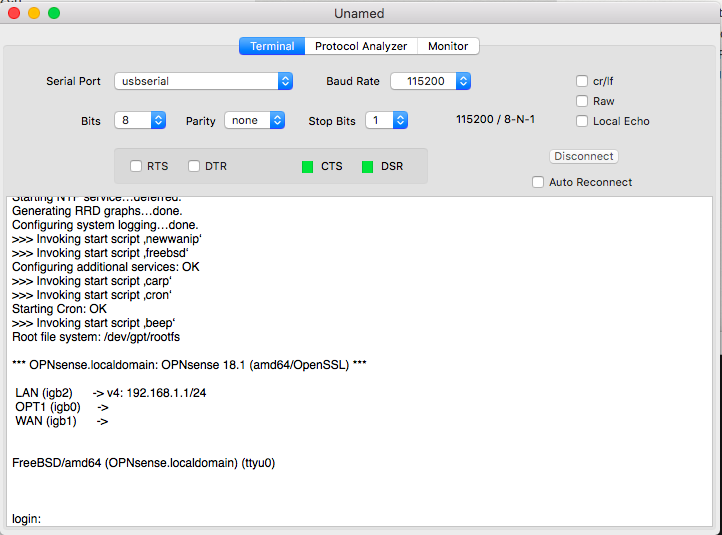
Task: Click the line "Starting Cron: OK"
Action: pyautogui.click(x=59, y=309)
